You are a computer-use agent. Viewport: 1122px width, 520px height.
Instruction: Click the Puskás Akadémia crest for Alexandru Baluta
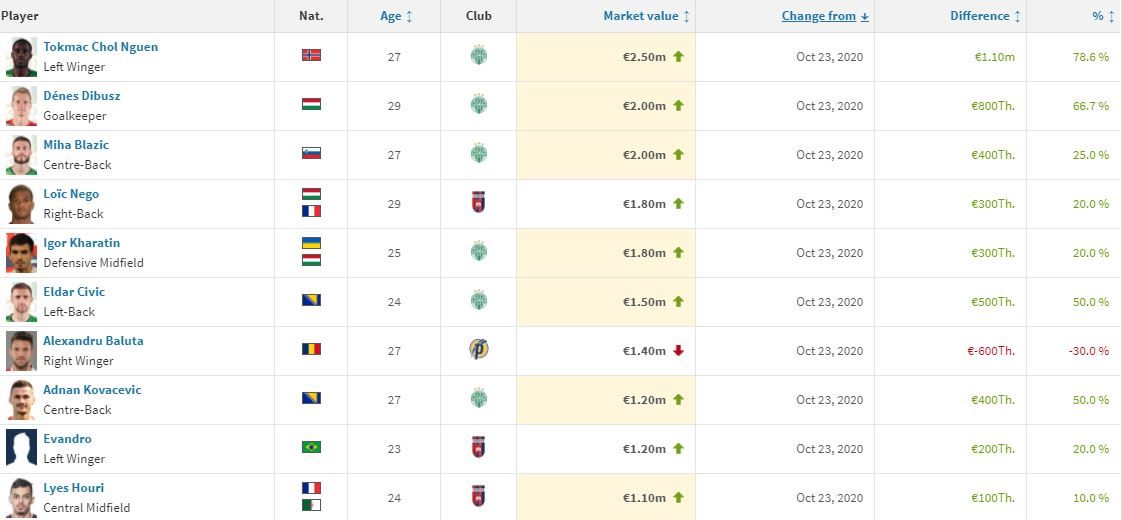coord(479,350)
